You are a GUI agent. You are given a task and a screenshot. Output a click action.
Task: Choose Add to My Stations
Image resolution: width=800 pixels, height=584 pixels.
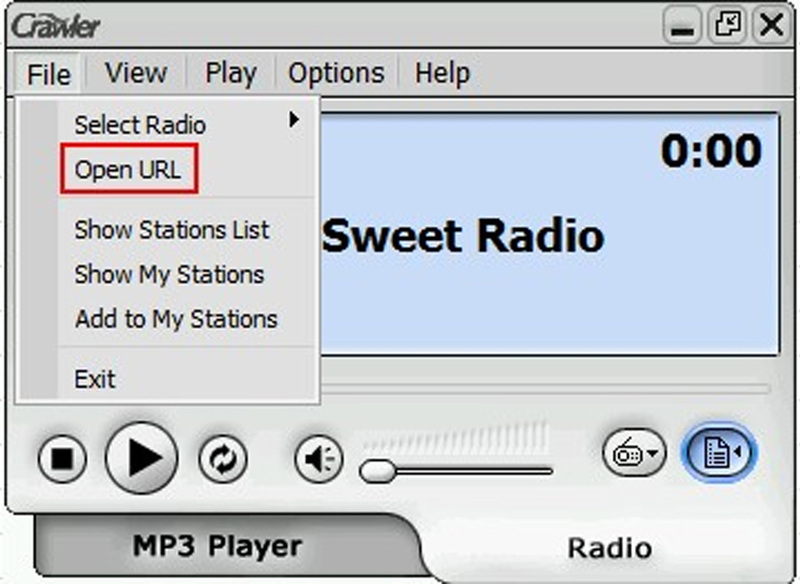[x=176, y=319]
